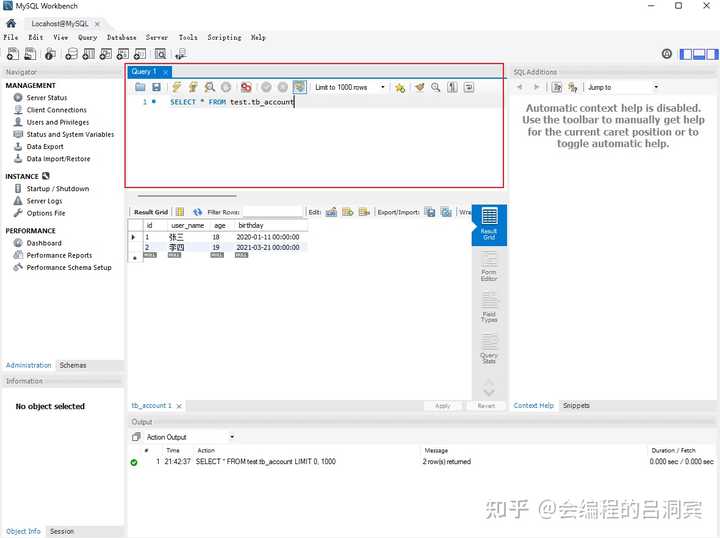Viewport: 720px width, 538px height.
Task: Toggle the bottom output panel view
Action: [699, 54]
